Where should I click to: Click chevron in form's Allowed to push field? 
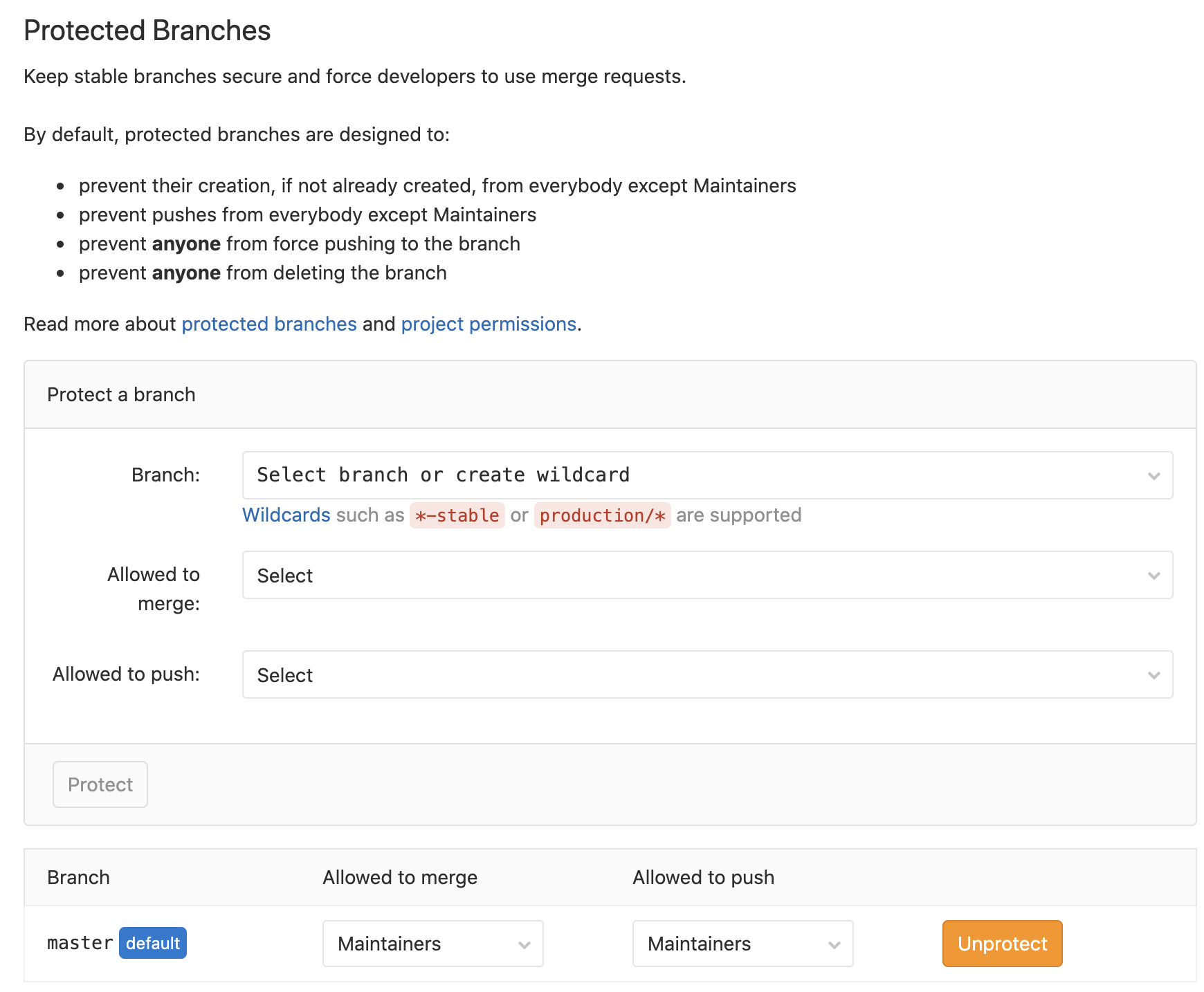pyautogui.click(x=1153, y=675)
